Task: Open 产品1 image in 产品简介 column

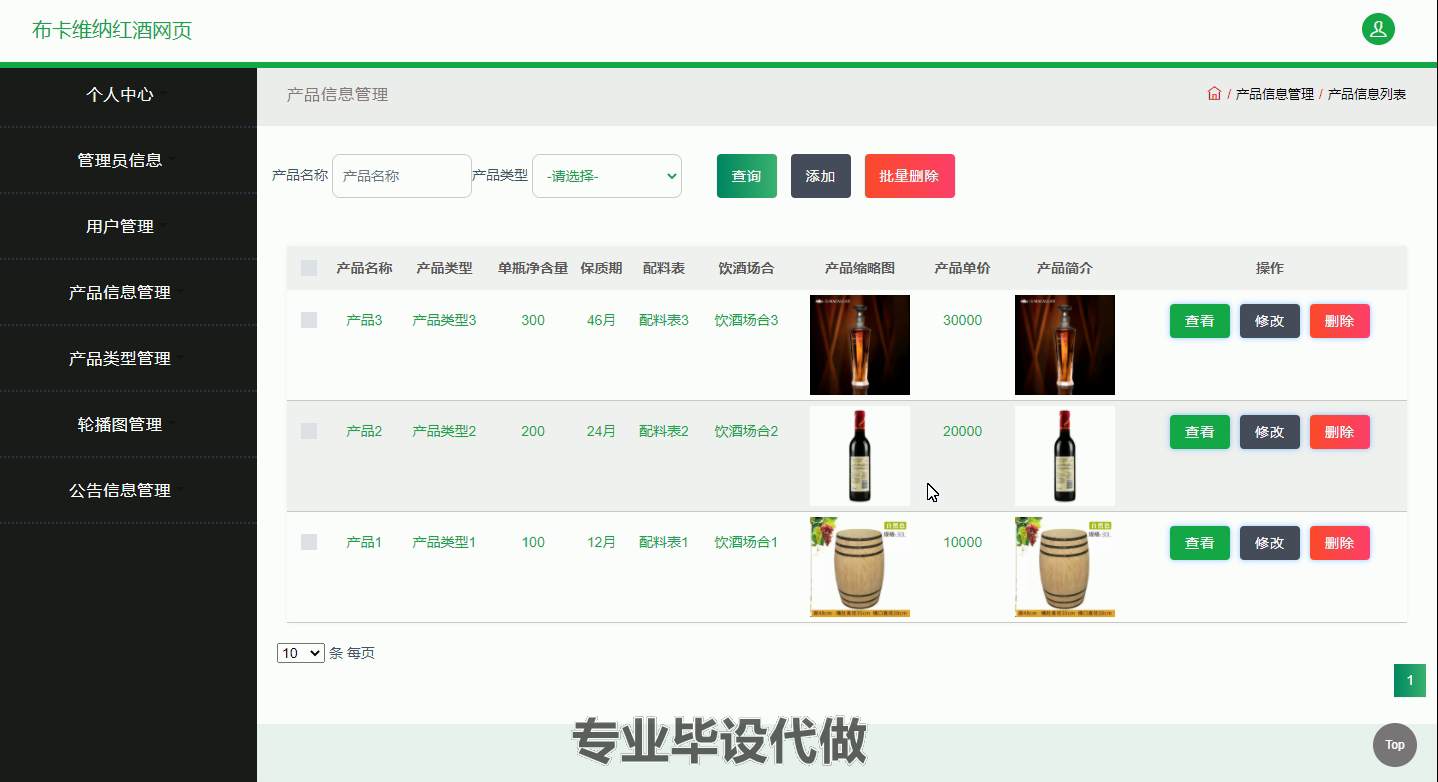Action: pyautogui.click(x=1065, y=567)
